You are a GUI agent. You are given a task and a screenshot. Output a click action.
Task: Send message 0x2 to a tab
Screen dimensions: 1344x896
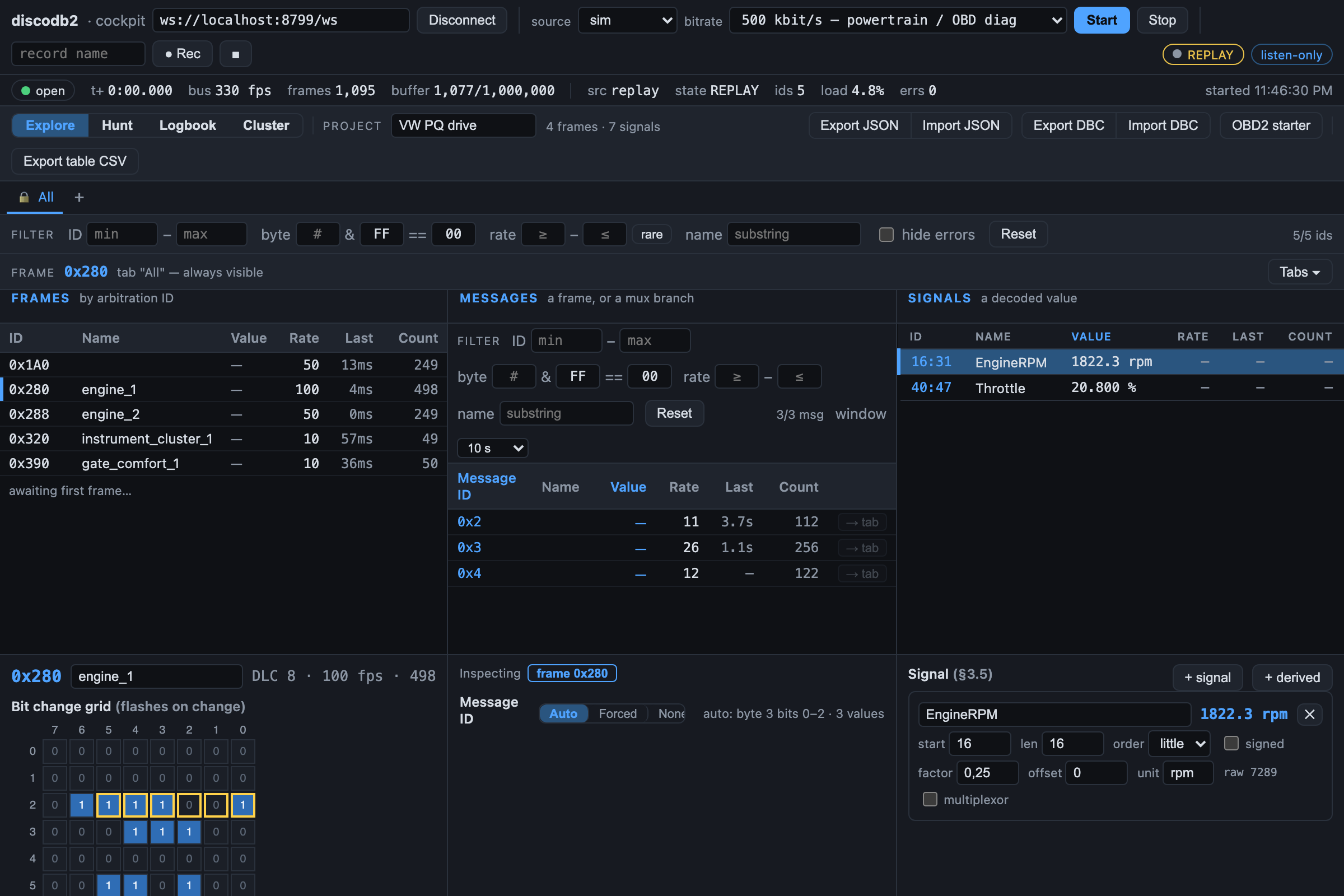[x=862, y=522]
